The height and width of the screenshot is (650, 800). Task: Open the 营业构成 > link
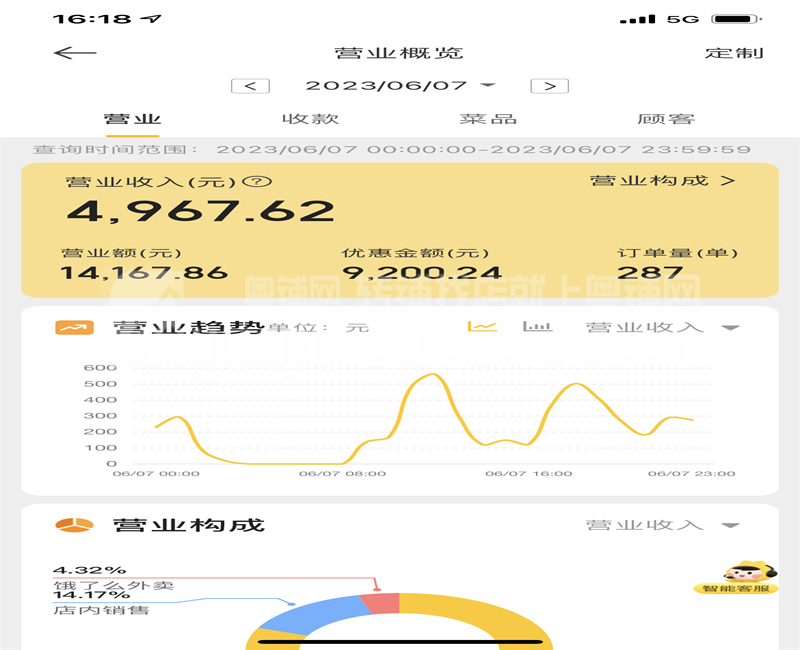pyautogui.click(x=662, y=181)
